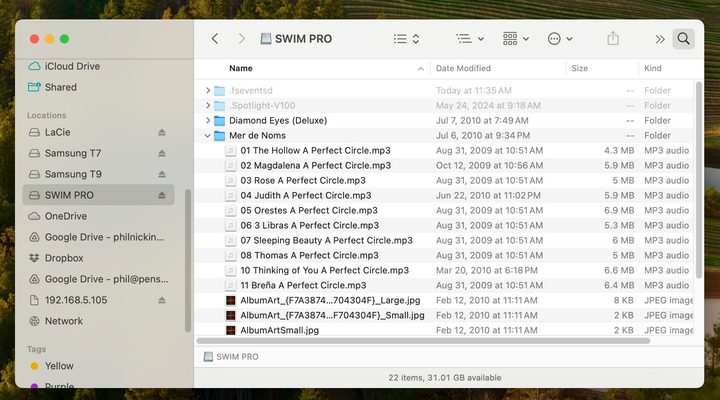Eject the LaCie drive
720x400 pixels.
coord(162,132)
